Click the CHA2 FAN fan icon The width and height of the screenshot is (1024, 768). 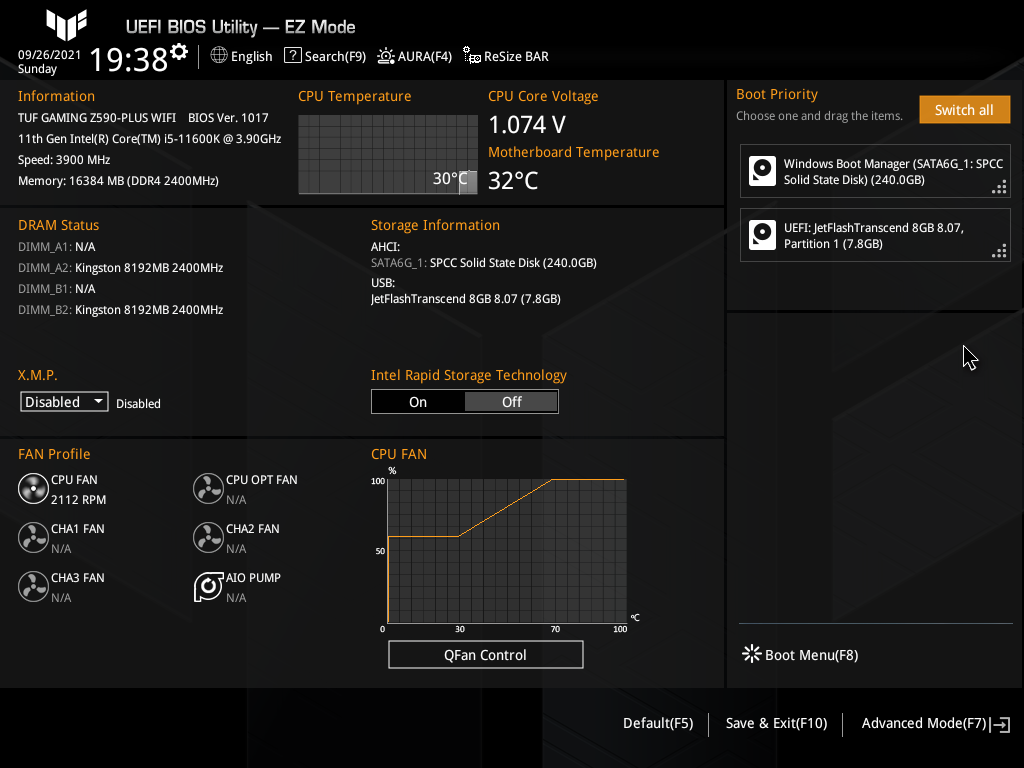208,538
